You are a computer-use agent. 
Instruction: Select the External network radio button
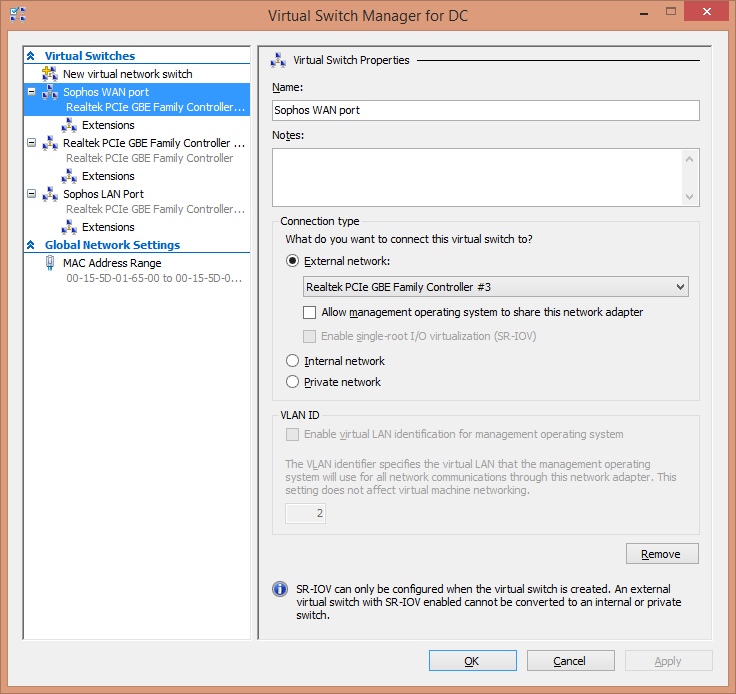click(x=292, y=261)
